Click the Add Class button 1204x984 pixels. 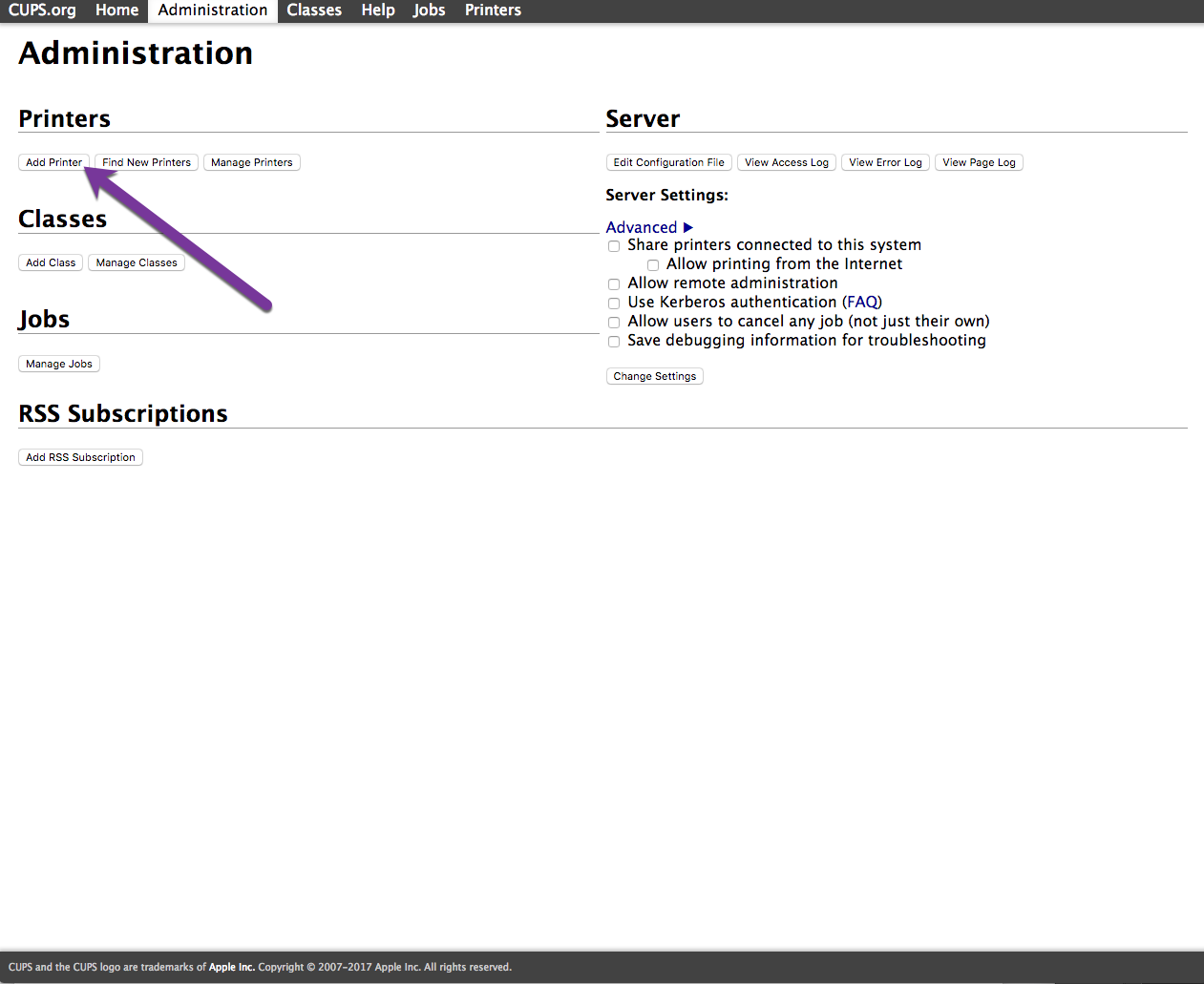point(51,262)
